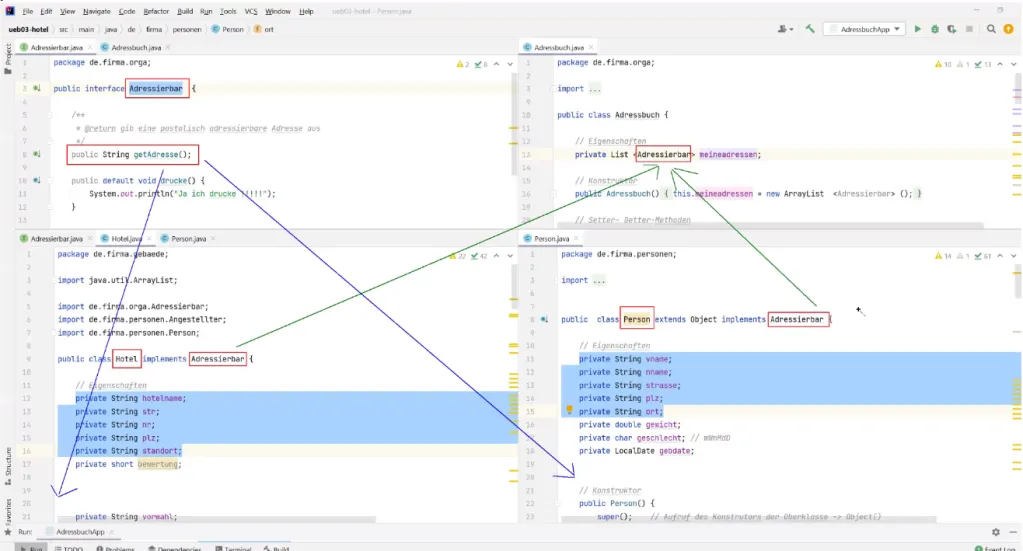Click gutter icon beside default void drucke()
This screenshot has height=551, width=1023.
tap(37, 180)
